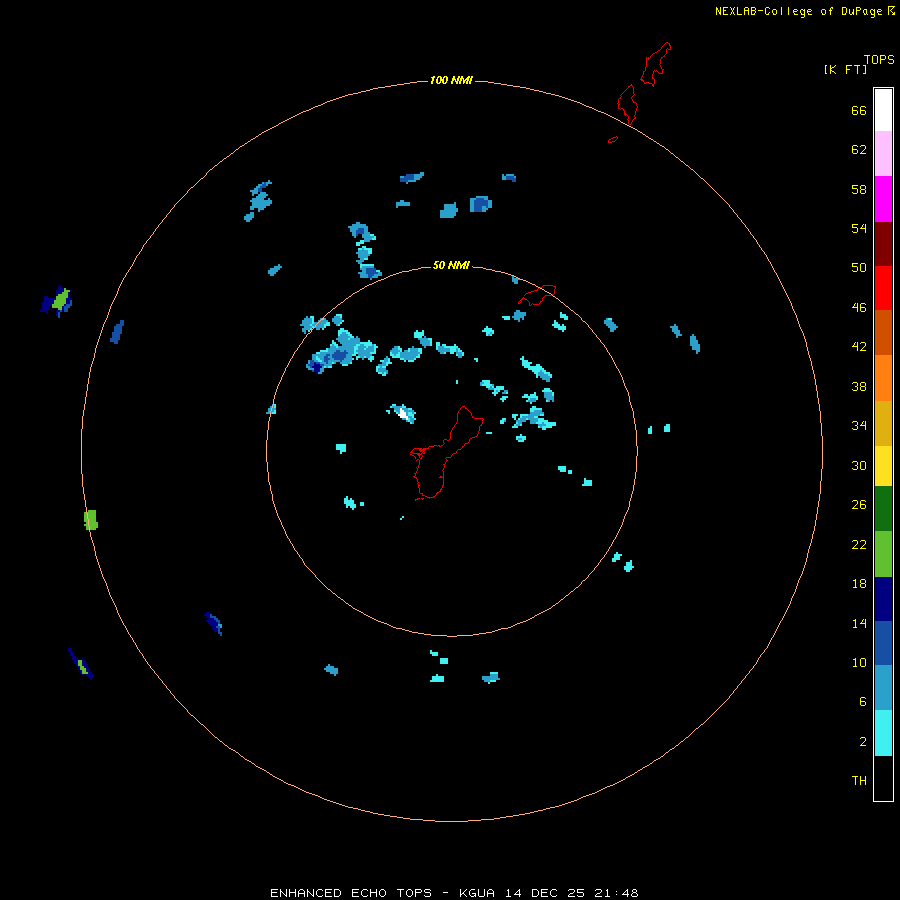This screenshot has width=900, height=900.
Task: Click the '100 NMI' range ring label
Action: pos(451,80)
